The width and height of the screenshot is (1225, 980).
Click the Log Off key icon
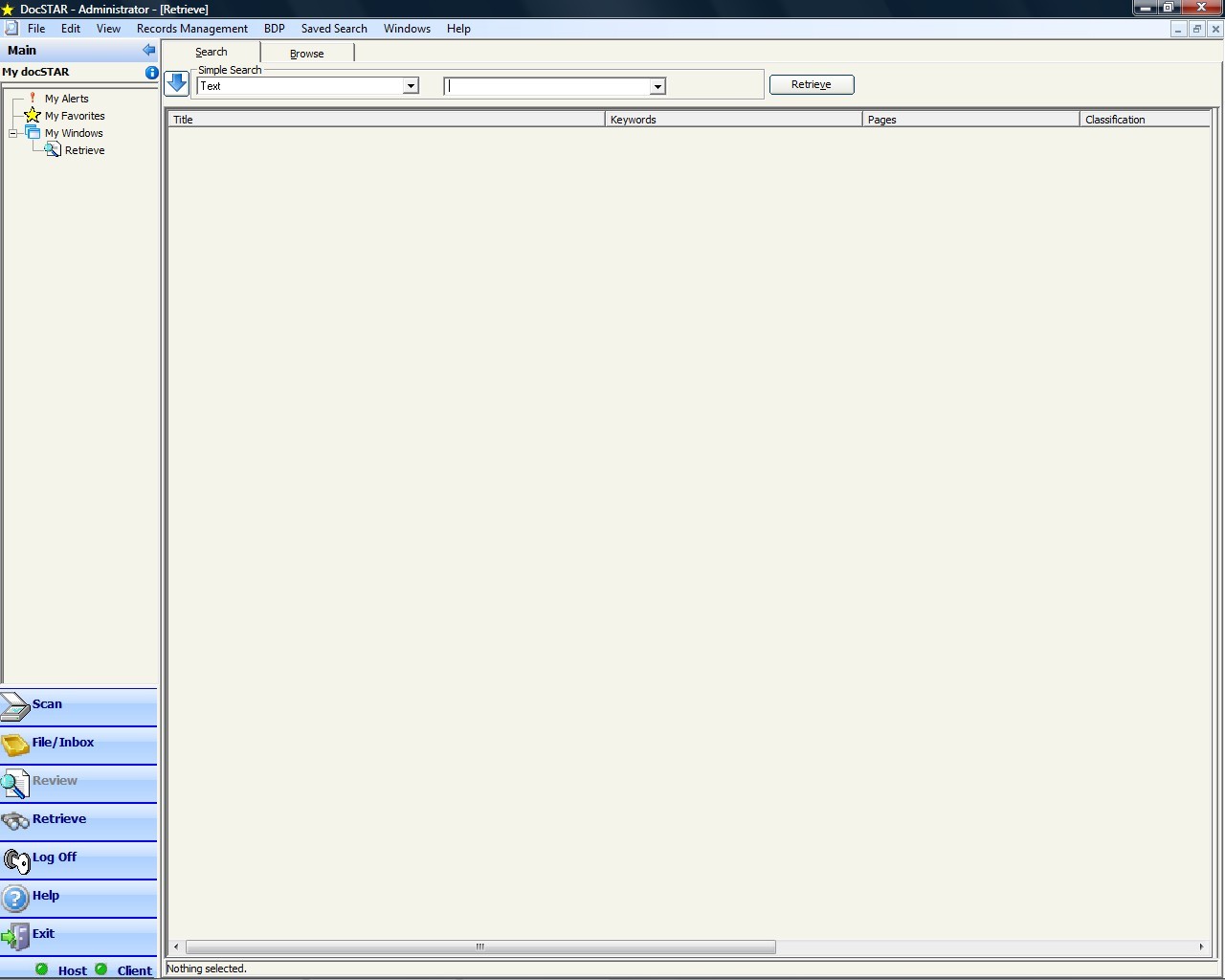click(x=16, y=859)
